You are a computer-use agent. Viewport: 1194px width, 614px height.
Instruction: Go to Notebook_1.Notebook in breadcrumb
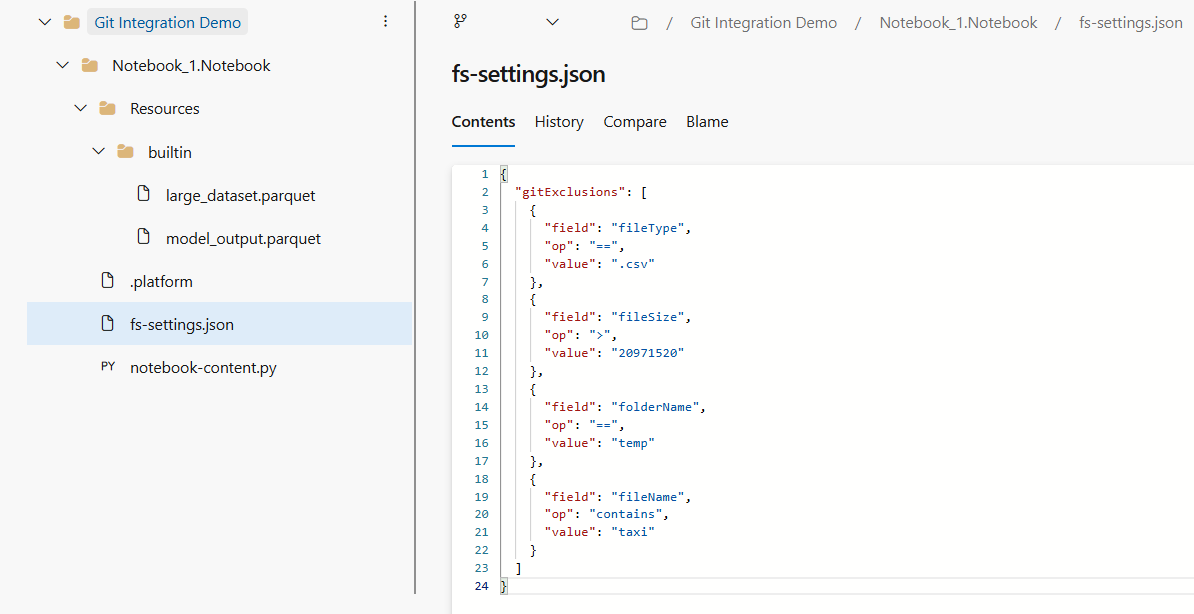pyautogui.click(x=958, y=23)
